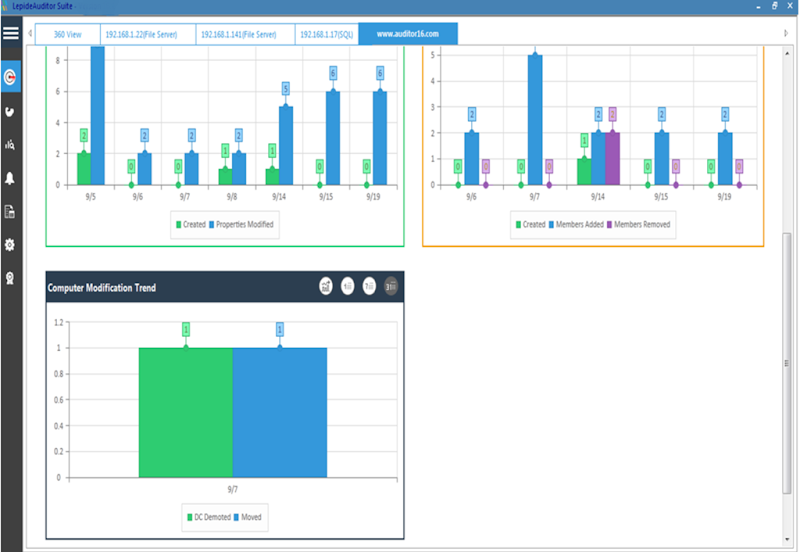Click the chart view icon in Computer Modification Trend
Screen dimensions: 800x552
pos(326,286)
